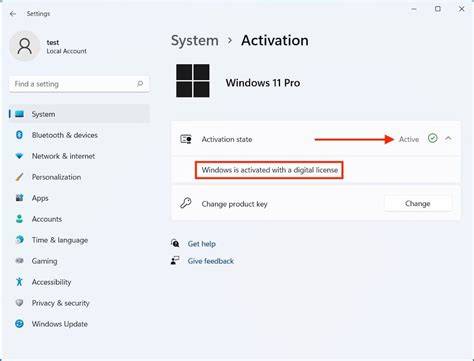The width and height of the screenshot is (474, 361).
Task: Close the Settings window
Action: [x=462, y=9]
